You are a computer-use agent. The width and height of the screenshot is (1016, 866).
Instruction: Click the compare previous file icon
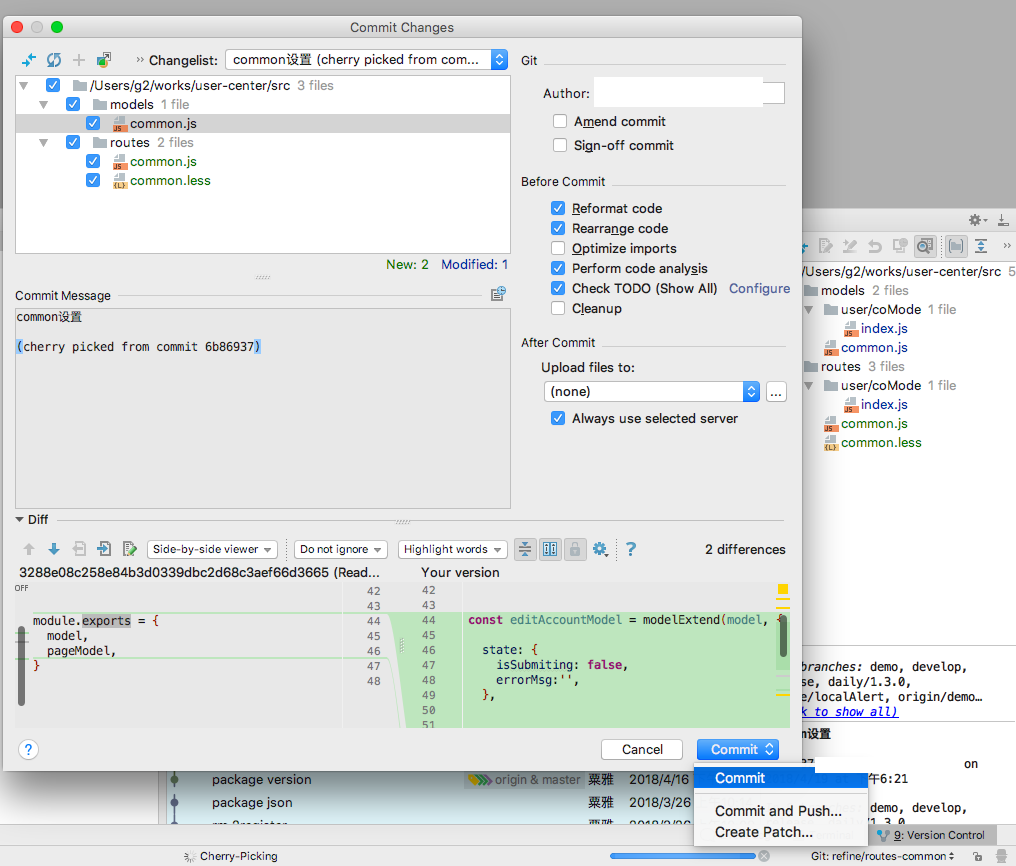[79, 549]
